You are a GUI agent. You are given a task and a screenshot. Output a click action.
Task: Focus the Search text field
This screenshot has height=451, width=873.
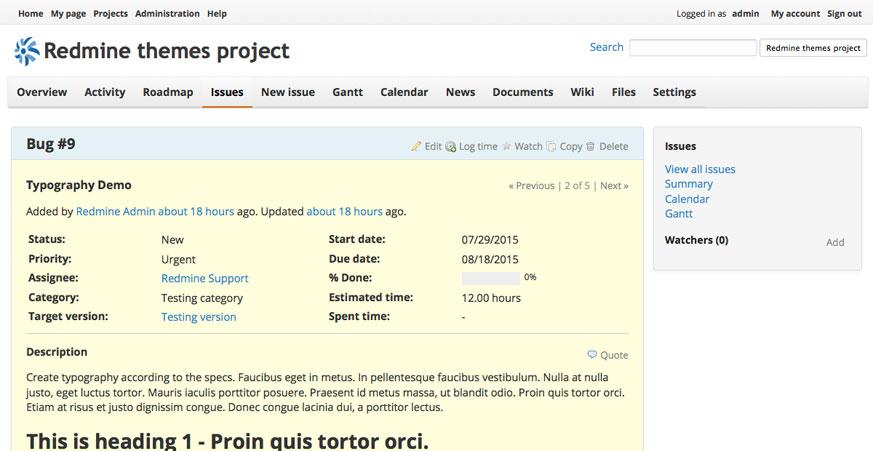[692, 48]
